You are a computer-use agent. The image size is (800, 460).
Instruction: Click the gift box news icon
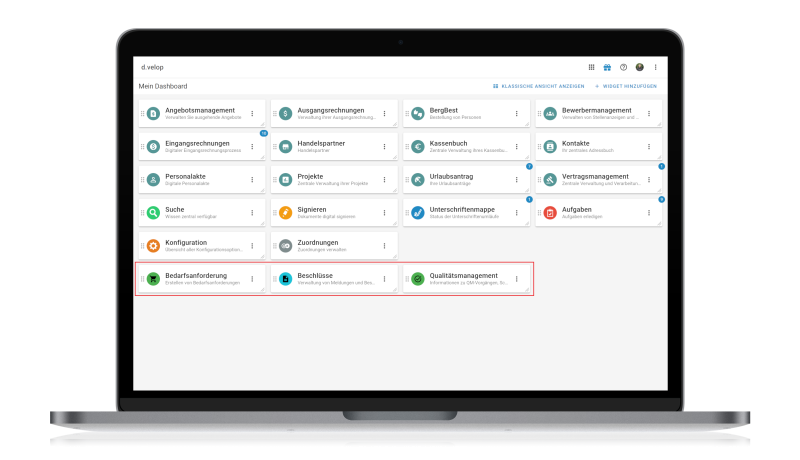(x=607, y=67)
